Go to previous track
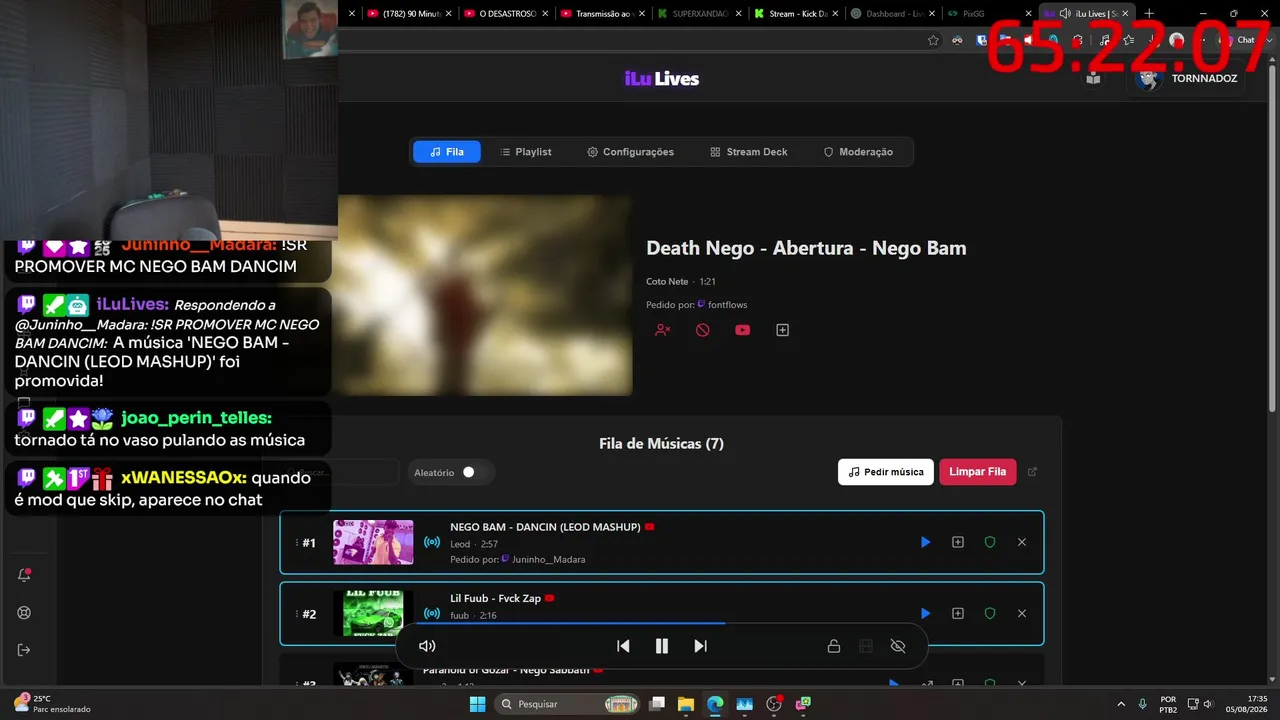This screenshot has height=720, width=1280. point(623,646)
